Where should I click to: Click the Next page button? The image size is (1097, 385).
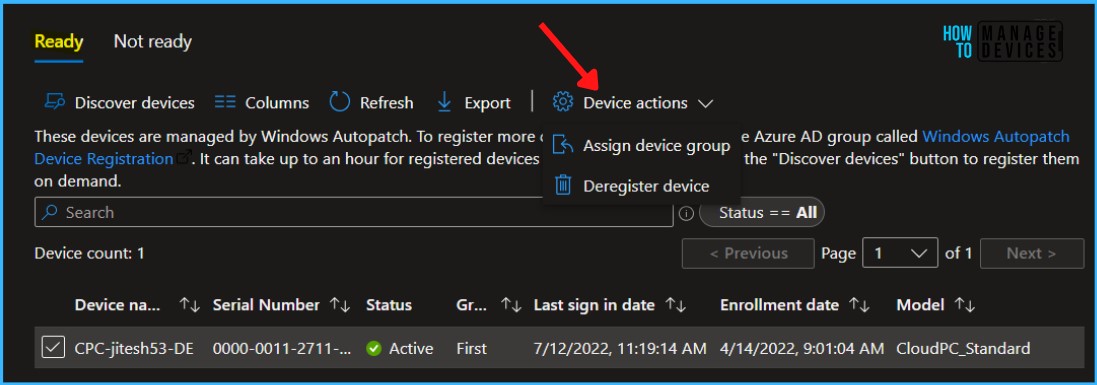pyautogui.click(x=1032, y=253)
